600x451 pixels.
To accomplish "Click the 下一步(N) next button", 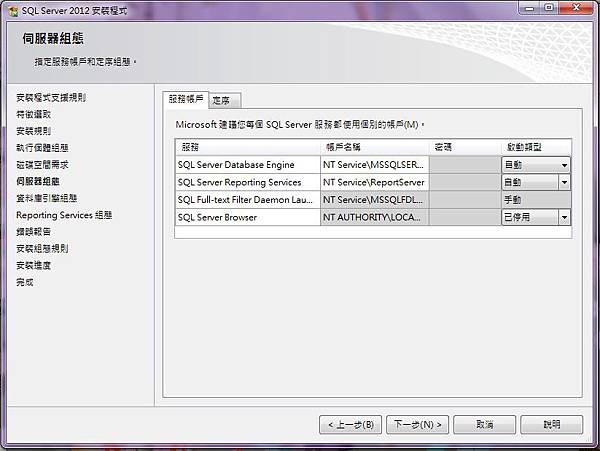I will (417, 425).
